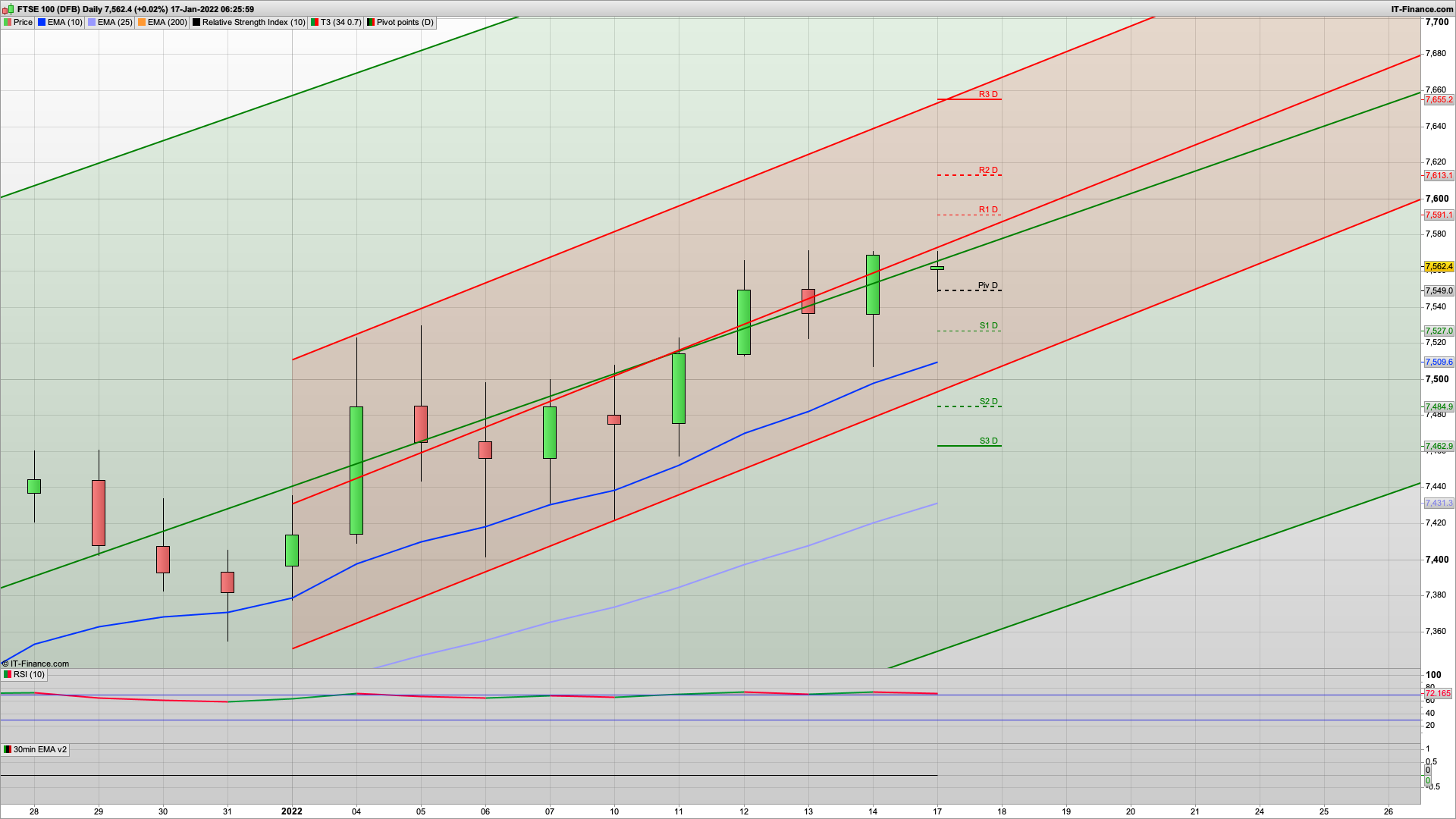Click the S2 D pivot label
Screen dimensions: 1456x819
coord(988,401)
